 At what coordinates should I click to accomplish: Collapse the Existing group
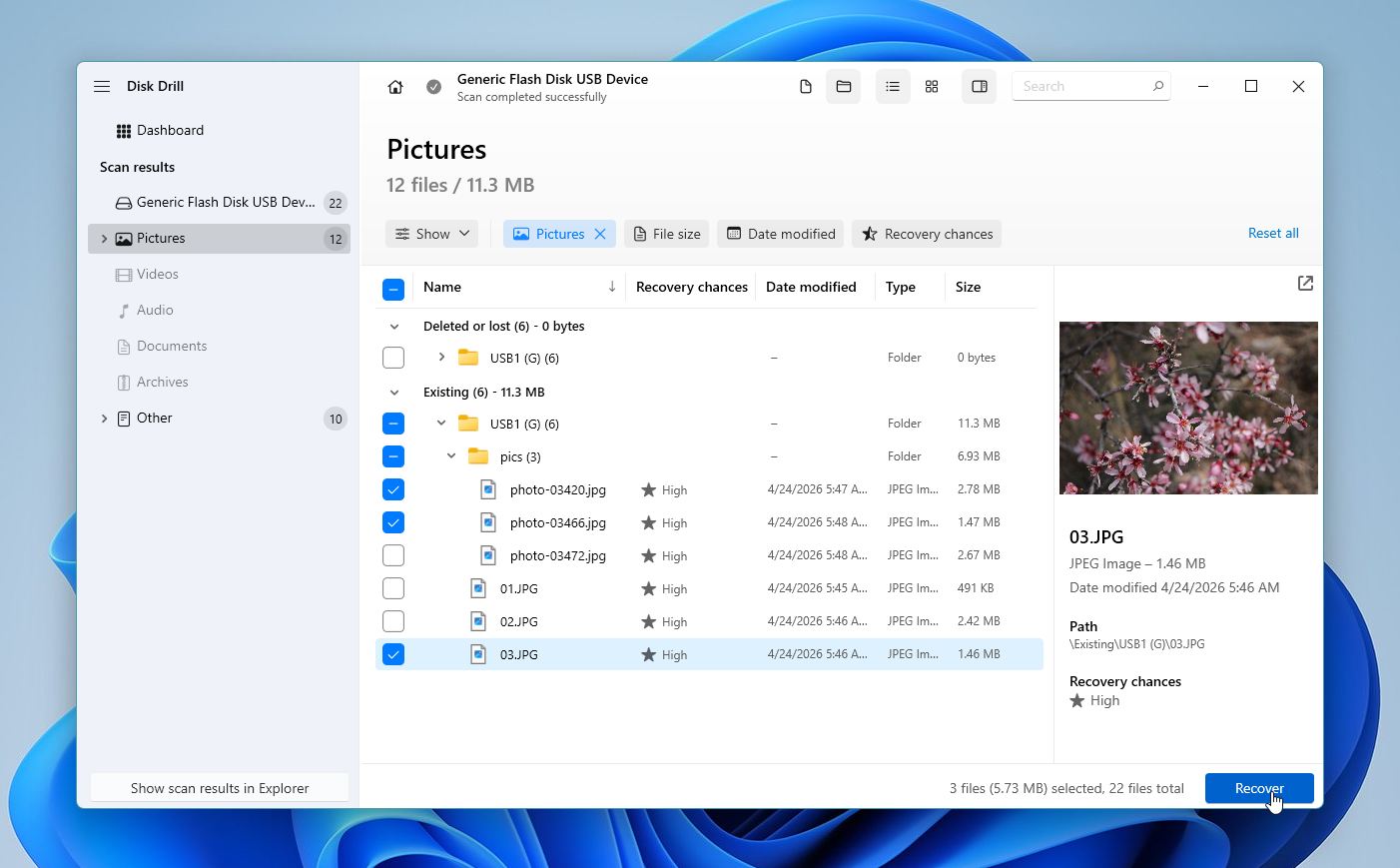[x=394, y=393]
